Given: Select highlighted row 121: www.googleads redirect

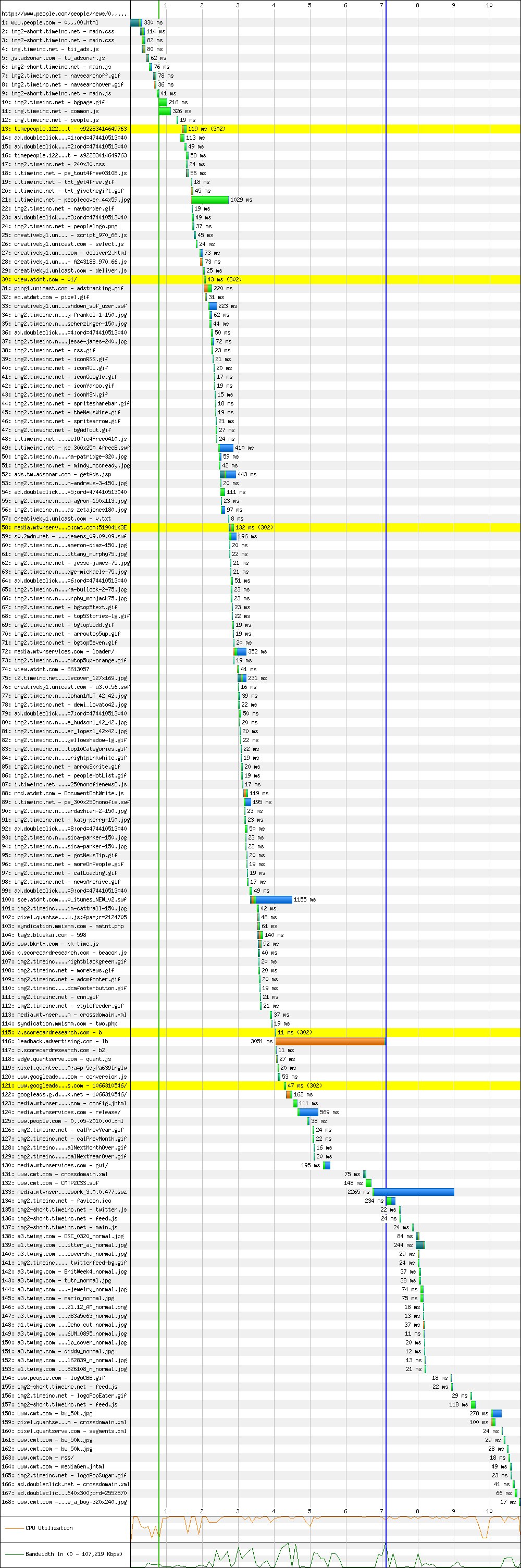Looking at the screenshot, I should click(260, 1085).
